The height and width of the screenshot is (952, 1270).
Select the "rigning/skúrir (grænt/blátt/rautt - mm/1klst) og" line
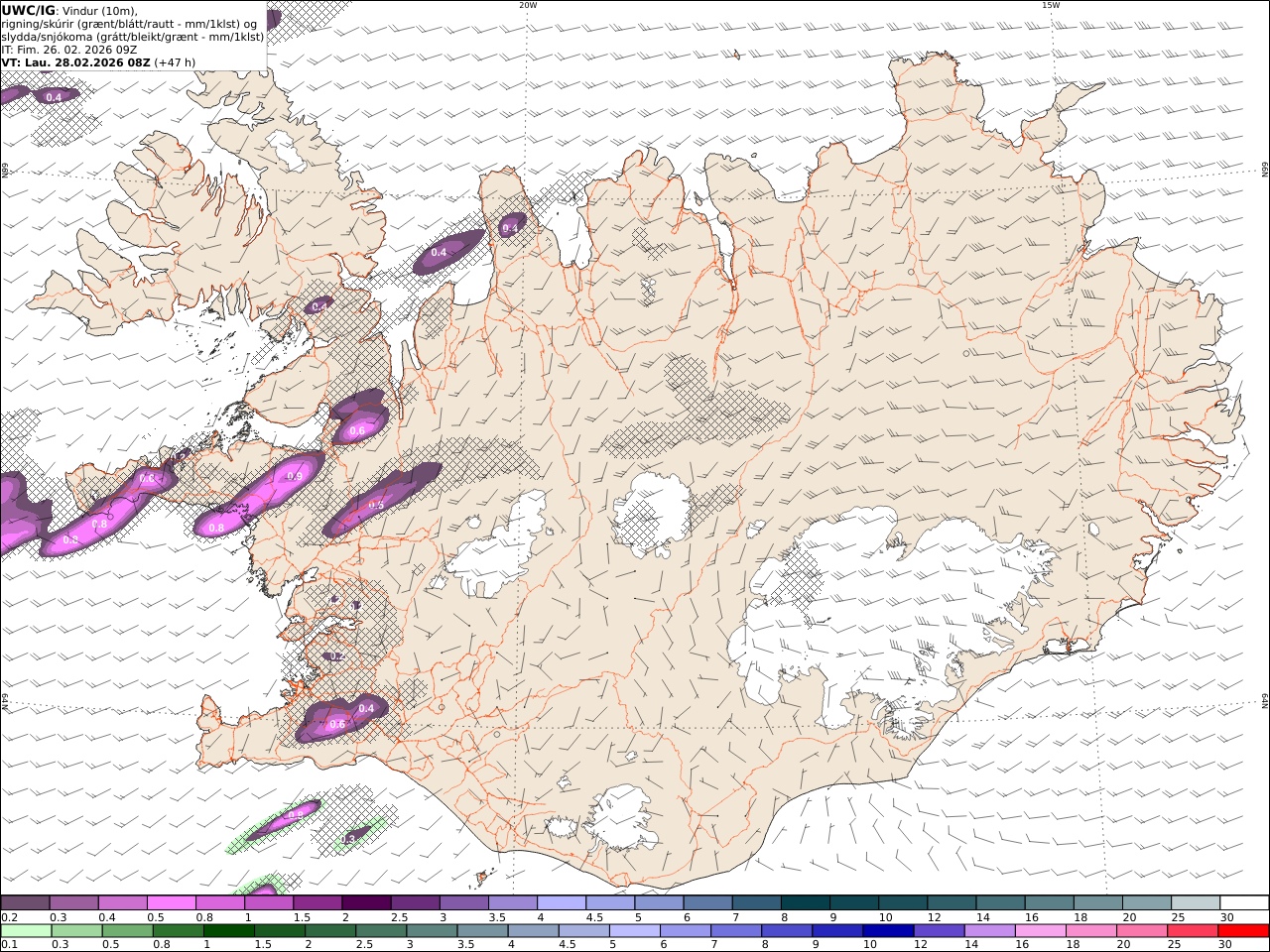tap(129, 24)
